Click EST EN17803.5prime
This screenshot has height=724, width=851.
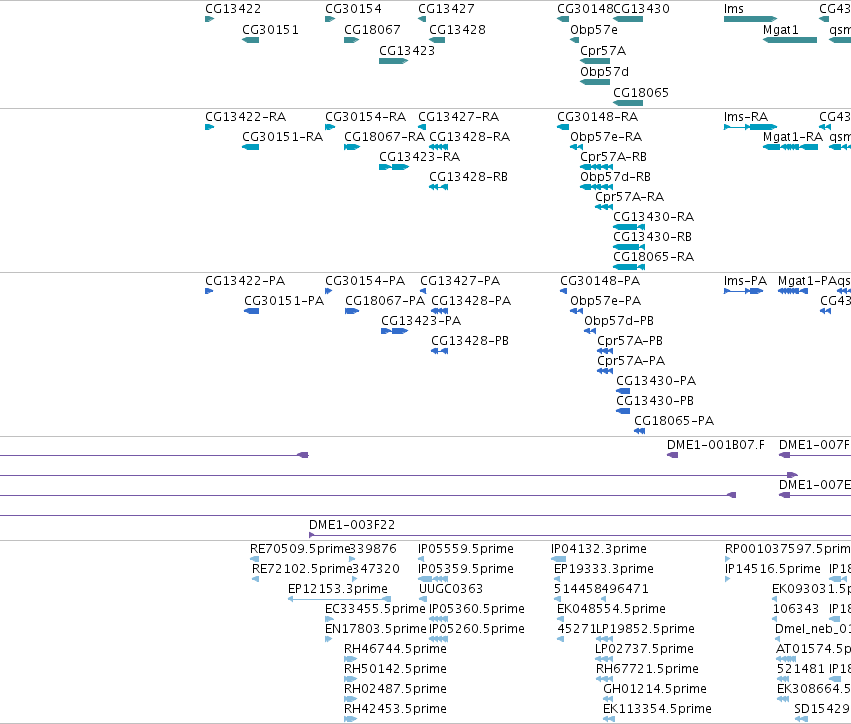[329, 639]
